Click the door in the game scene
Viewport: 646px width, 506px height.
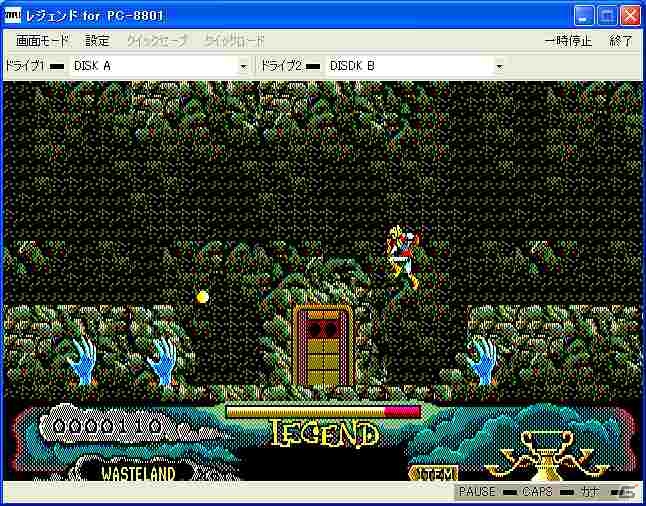click(x=323, y=345)
